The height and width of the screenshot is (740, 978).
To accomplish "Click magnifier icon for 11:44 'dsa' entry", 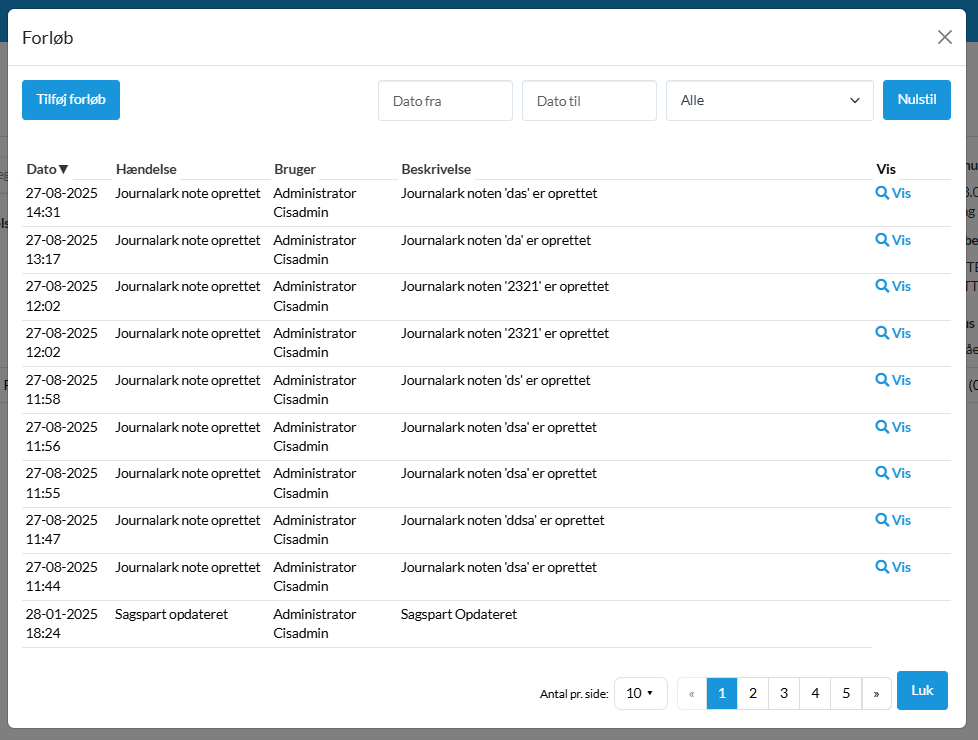I will [x=882, y=567].
